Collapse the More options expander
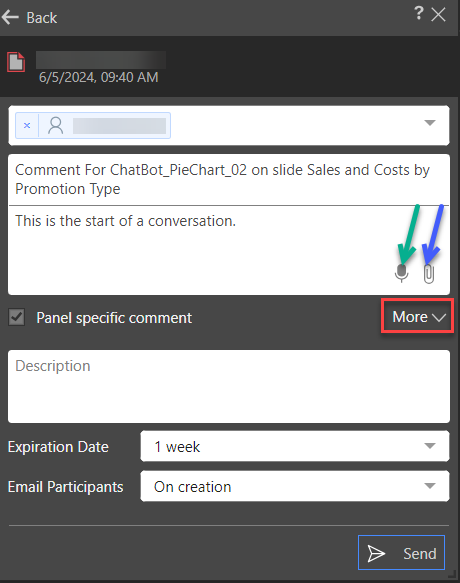 pos(417,316)
